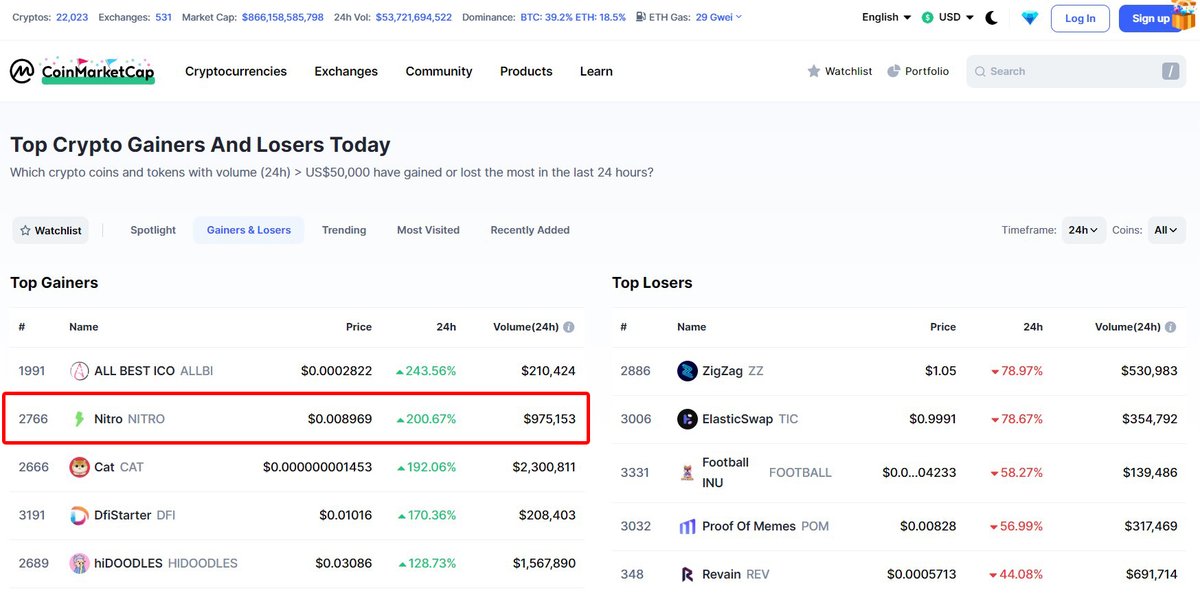Click the Sign up button
The height and width of the screenshot is (593, 1200).
click(x=1150, y=18)
